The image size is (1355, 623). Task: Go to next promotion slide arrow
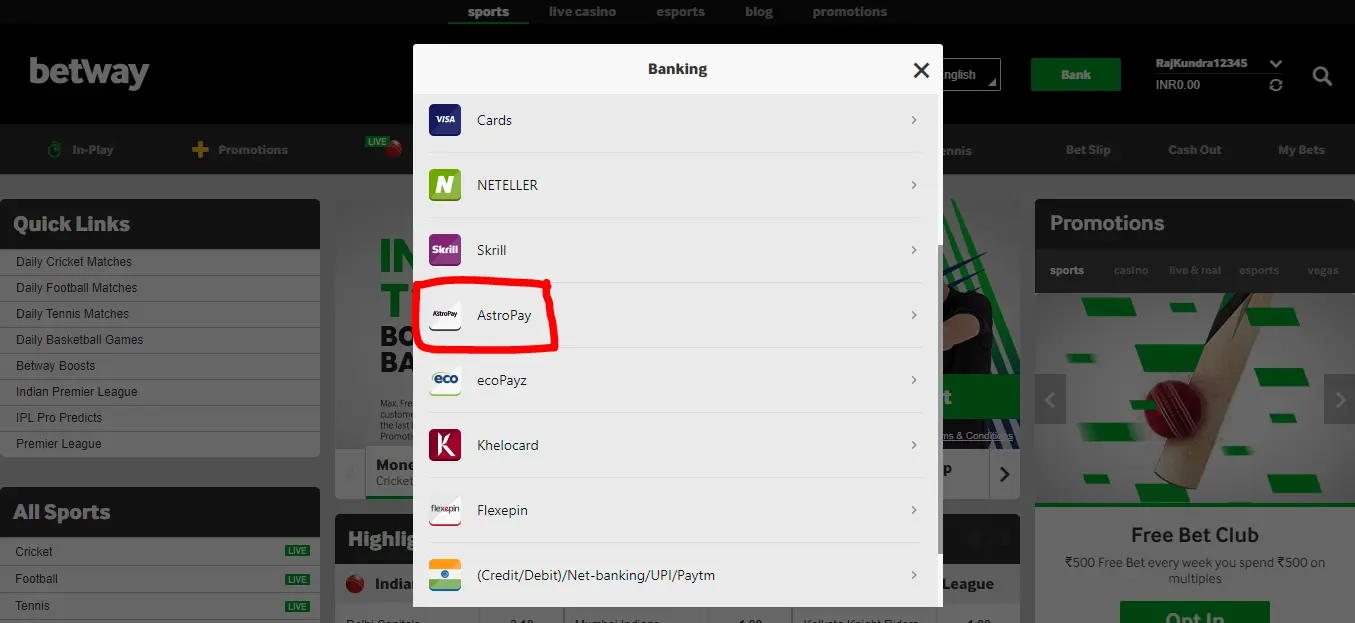pyautogui.click(x=1340, y=400)
